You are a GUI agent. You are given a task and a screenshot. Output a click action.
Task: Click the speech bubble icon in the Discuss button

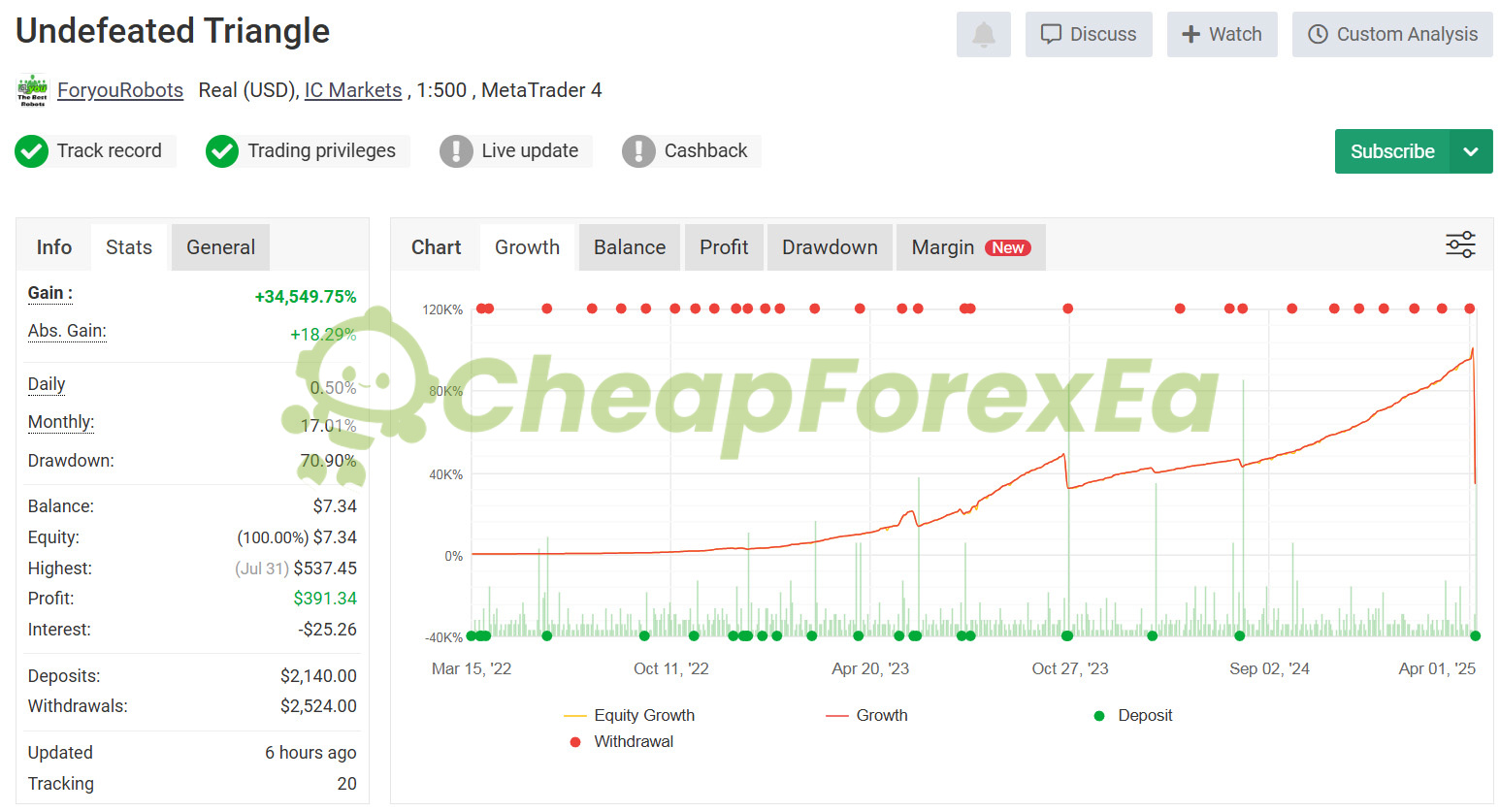coord(1051,34)
